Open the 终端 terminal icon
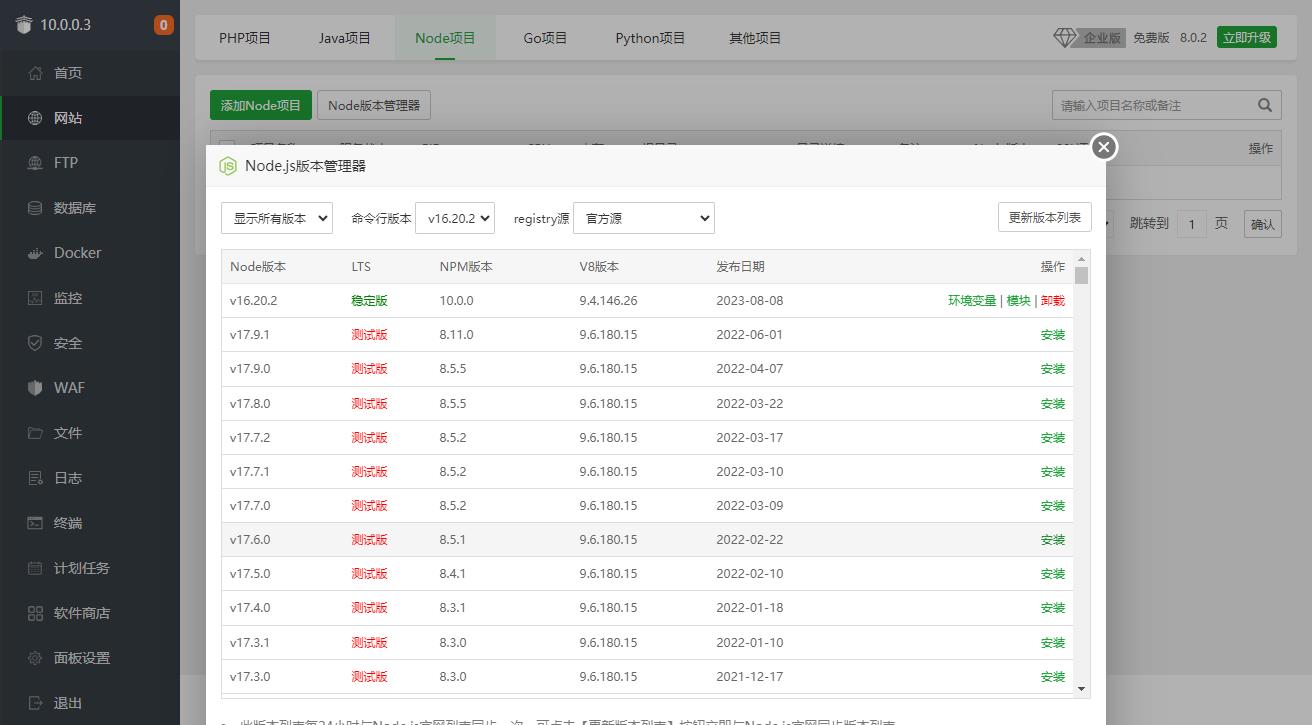 click(36, 523)
